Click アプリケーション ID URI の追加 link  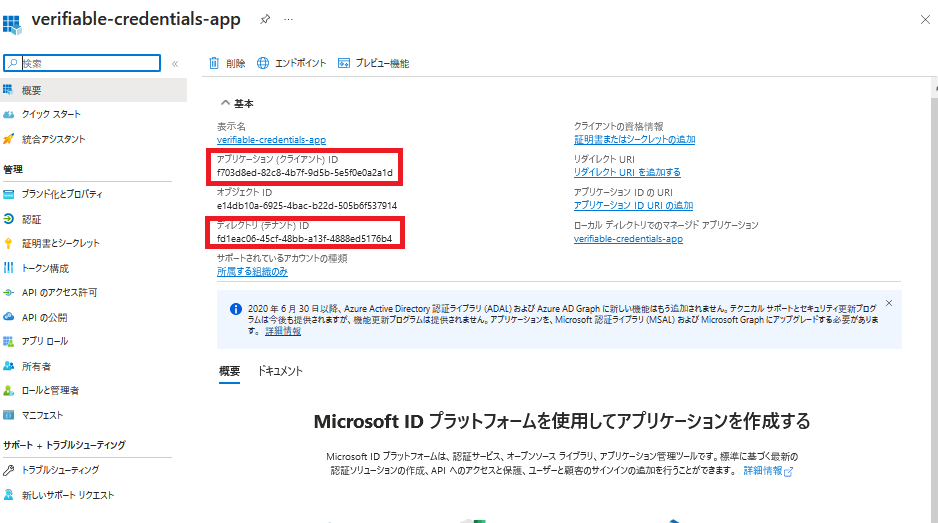click(x=633, y=205)
